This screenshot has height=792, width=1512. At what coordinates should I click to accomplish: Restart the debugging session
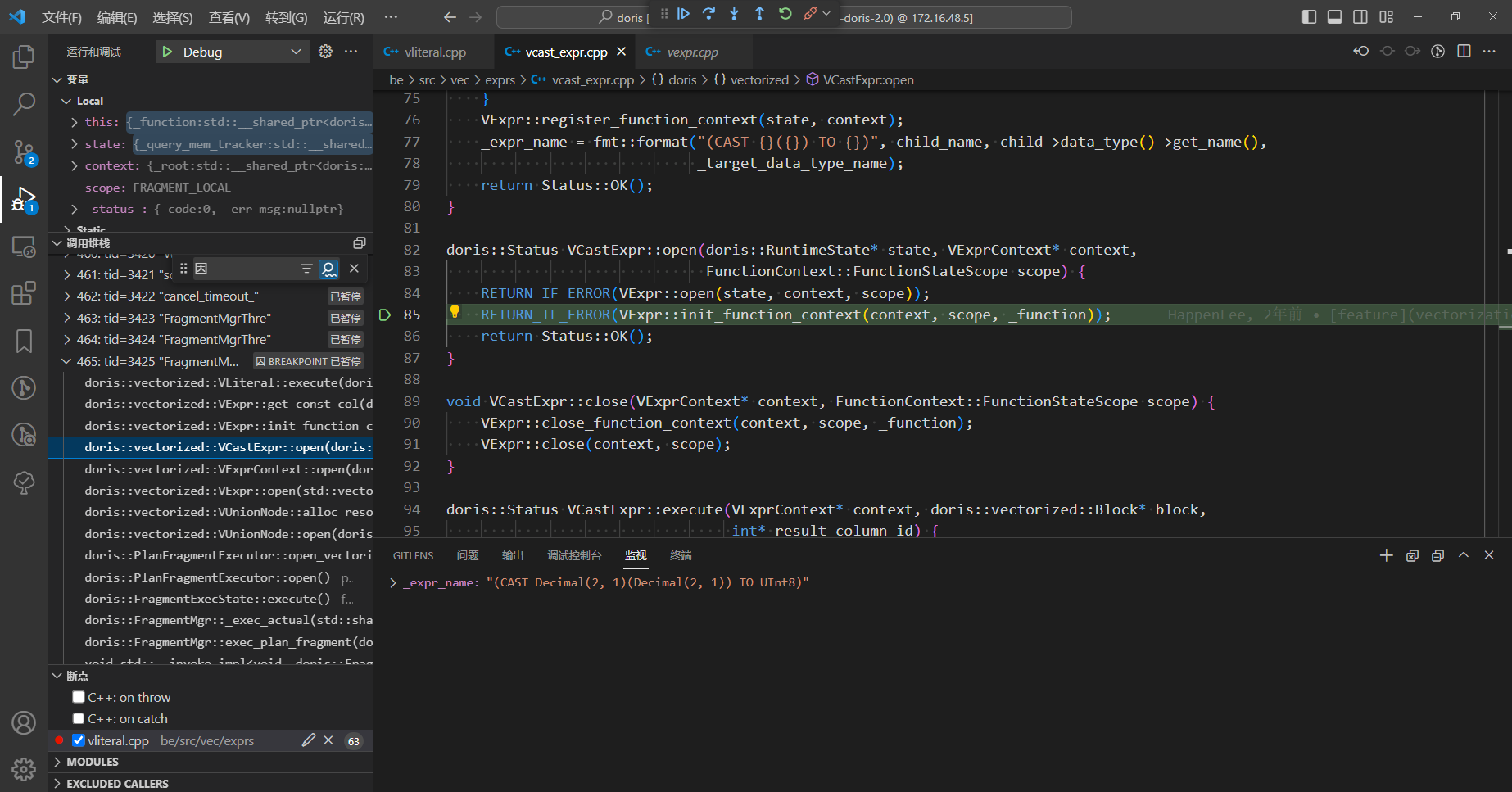coord(785,14)
